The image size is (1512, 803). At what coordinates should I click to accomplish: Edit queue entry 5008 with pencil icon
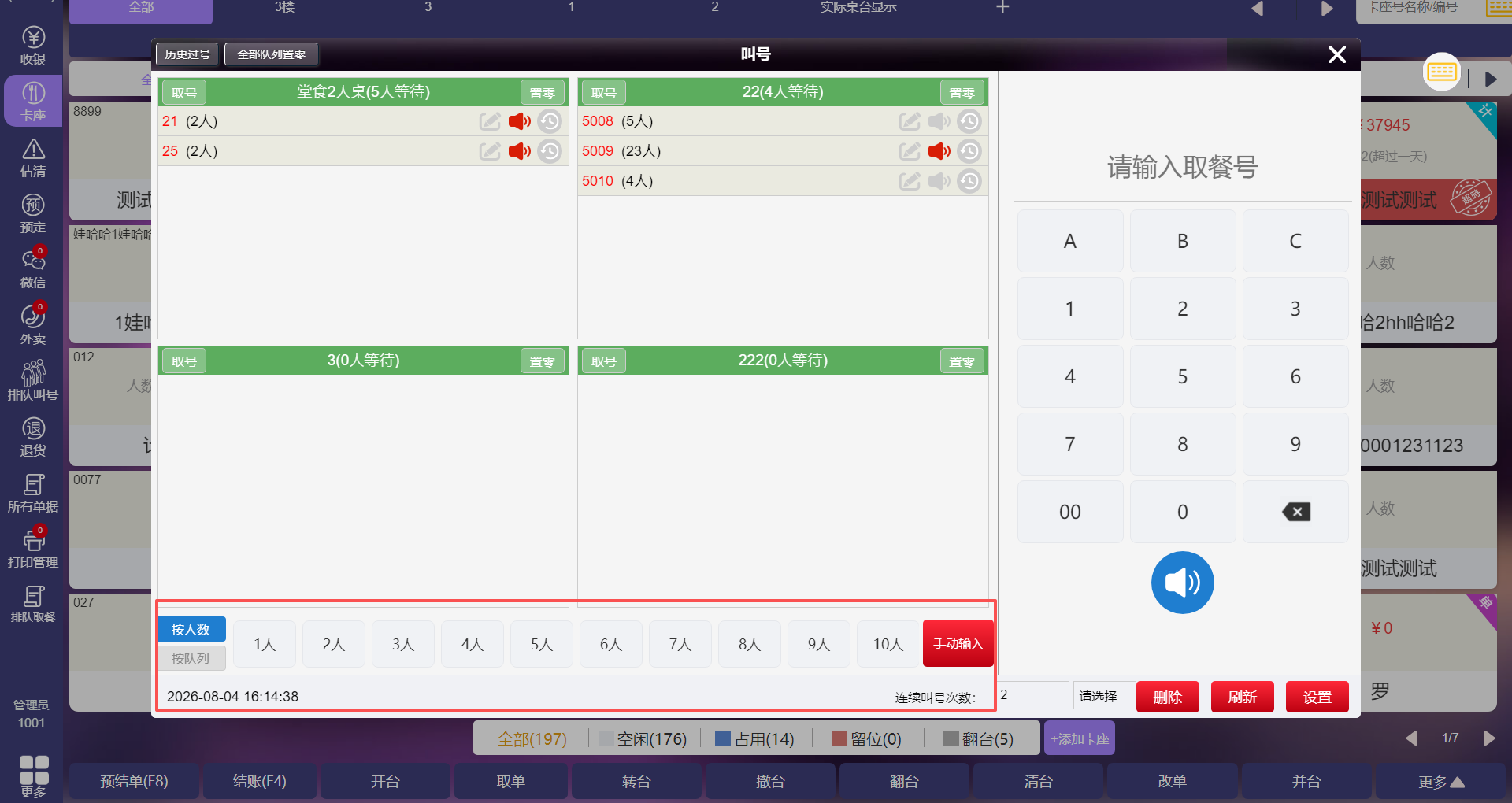(910, 121)
